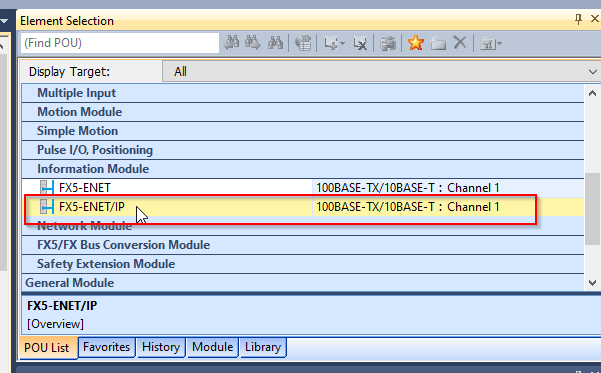Click the Find POU search field
The height and width of the screenshot is (373, 601).
point(120,43)
